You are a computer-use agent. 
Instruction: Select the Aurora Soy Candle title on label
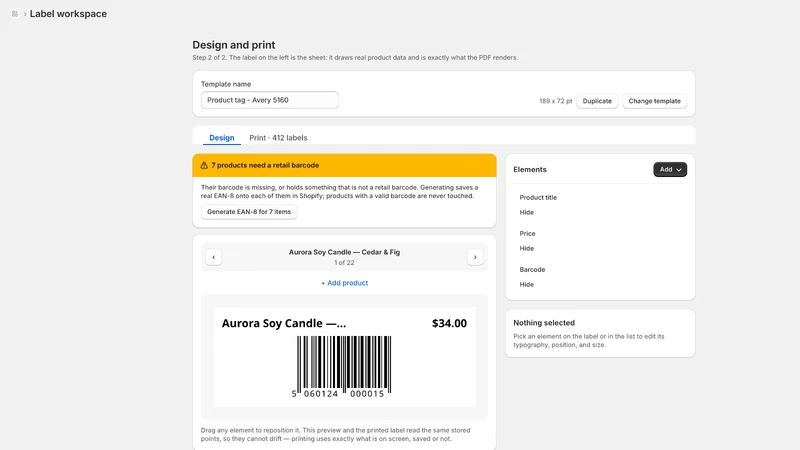coord(284,323)
